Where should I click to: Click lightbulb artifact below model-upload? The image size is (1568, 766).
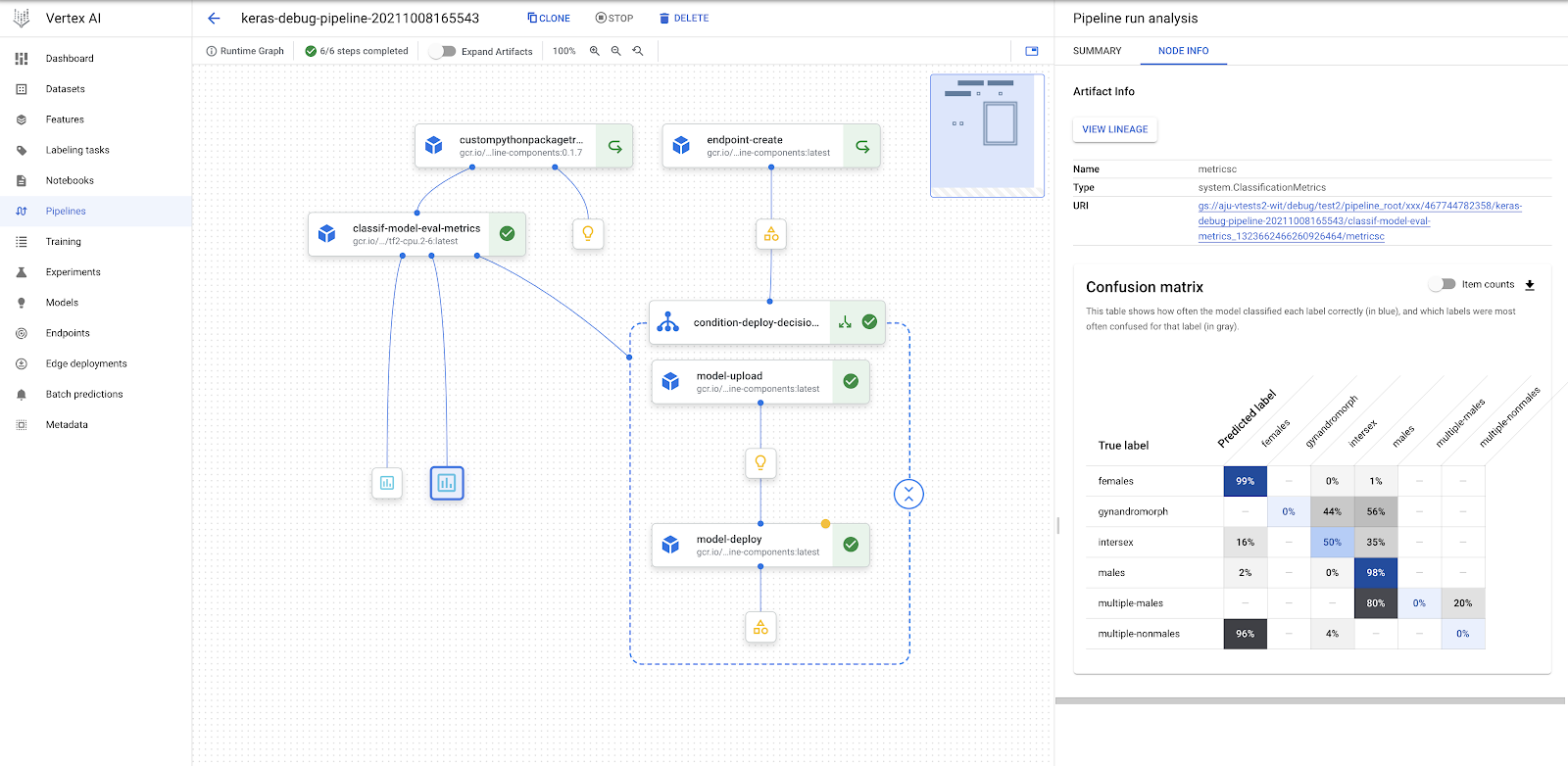760,462
